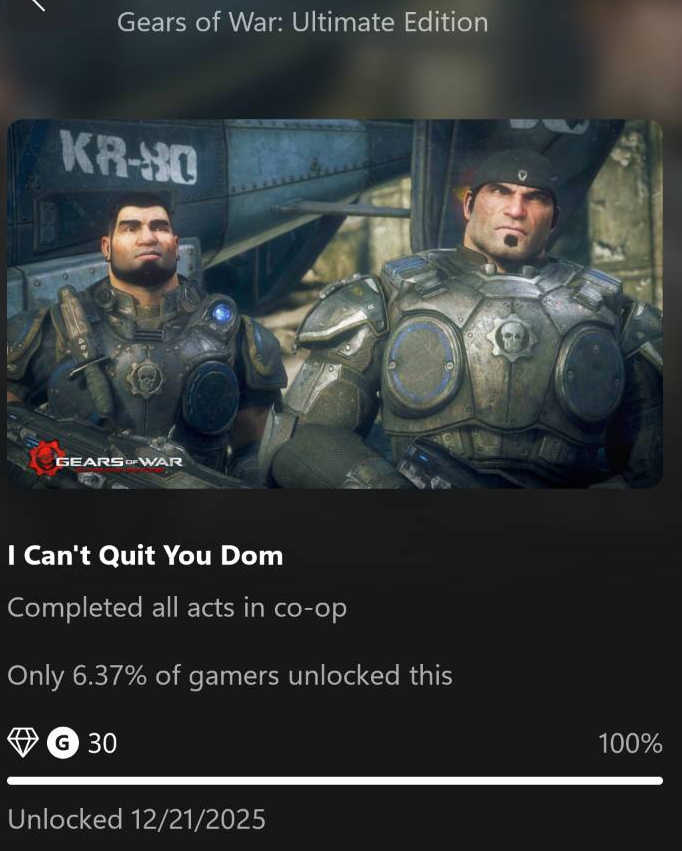Click the Gamerscore G circle icon
Image resolution: width=682 pixels, height=851 pixels.
(63, 742)
